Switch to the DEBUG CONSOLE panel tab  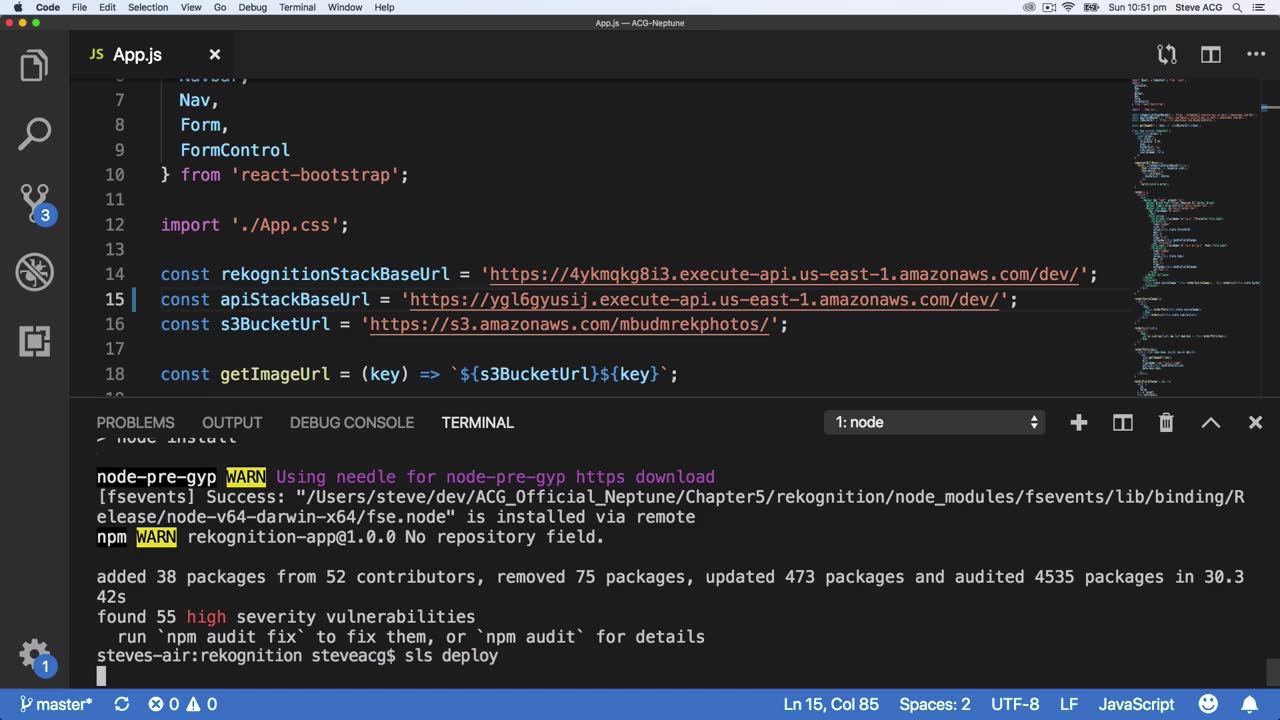[x=352, y=423]
